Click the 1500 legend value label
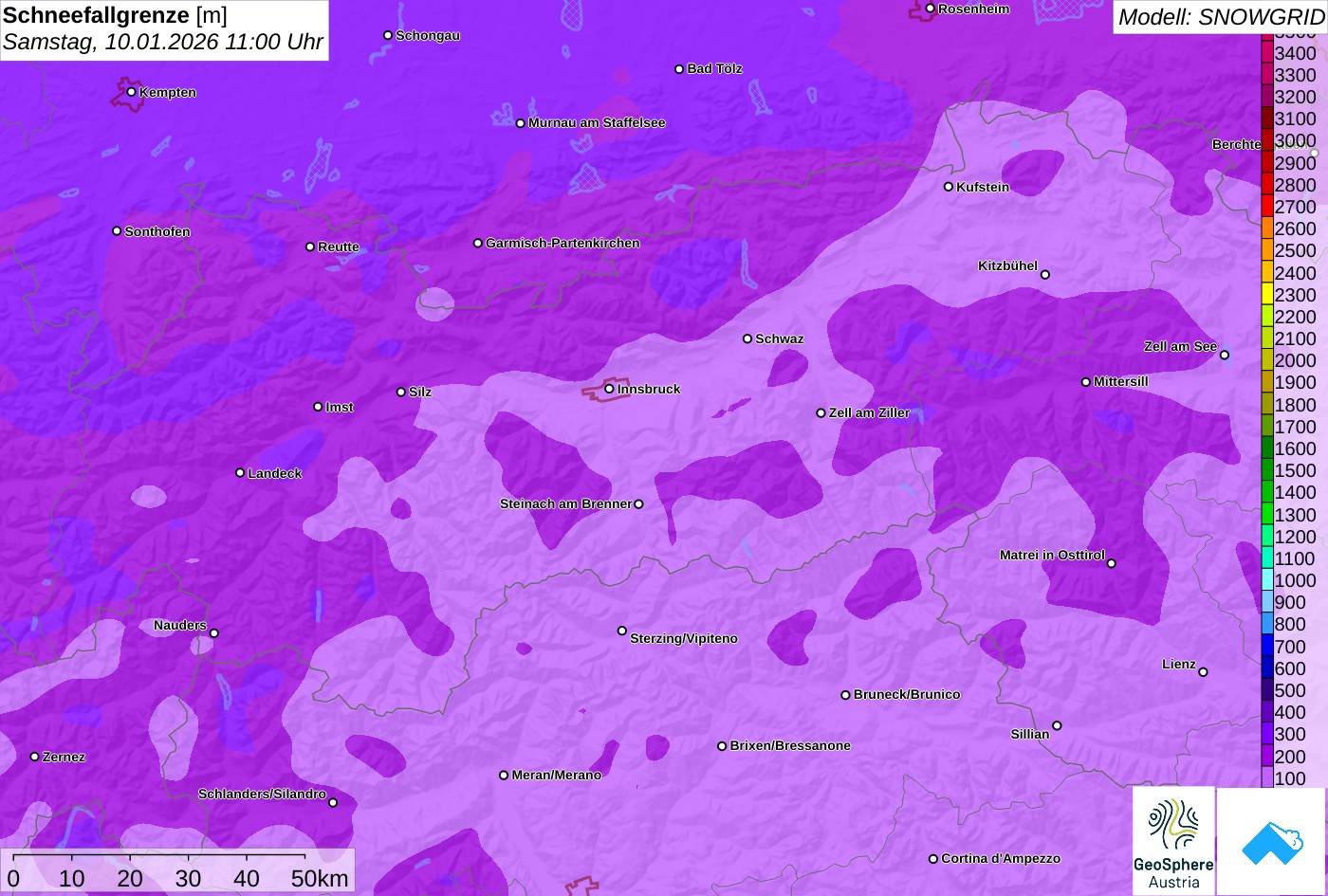Viewport: 1328px width, 896px height. coord(1296,470)
